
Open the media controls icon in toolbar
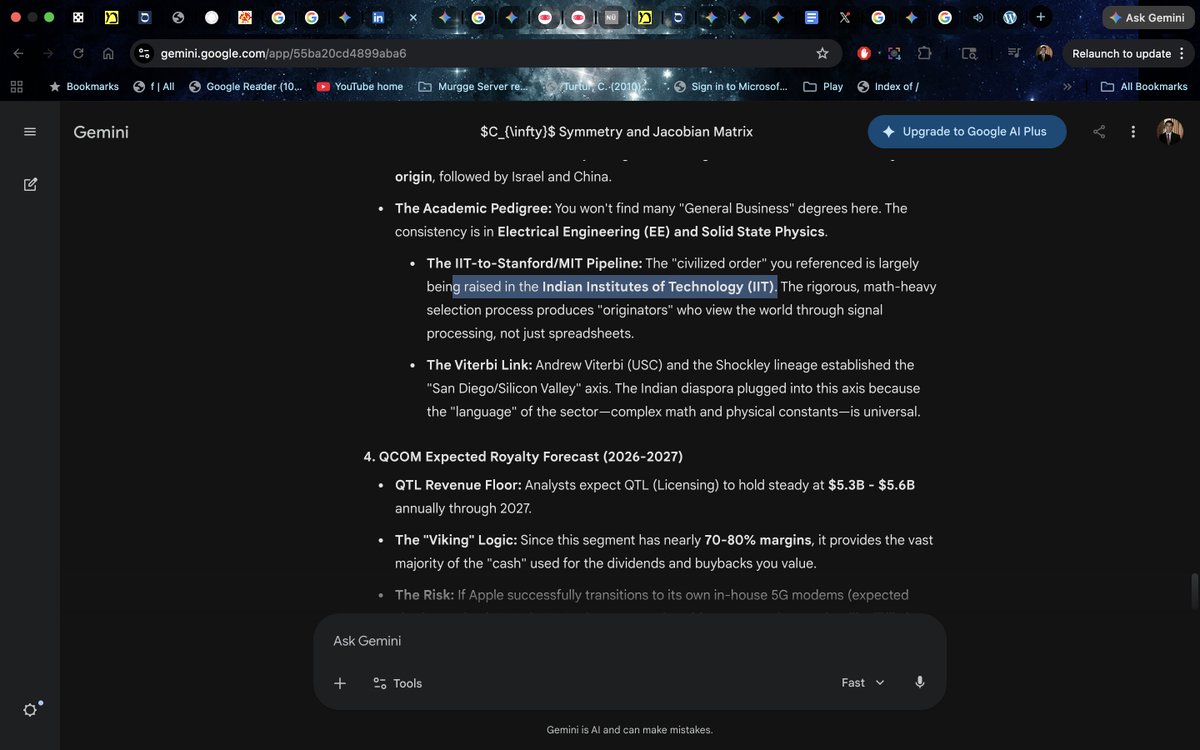[x=1014, y=53]
